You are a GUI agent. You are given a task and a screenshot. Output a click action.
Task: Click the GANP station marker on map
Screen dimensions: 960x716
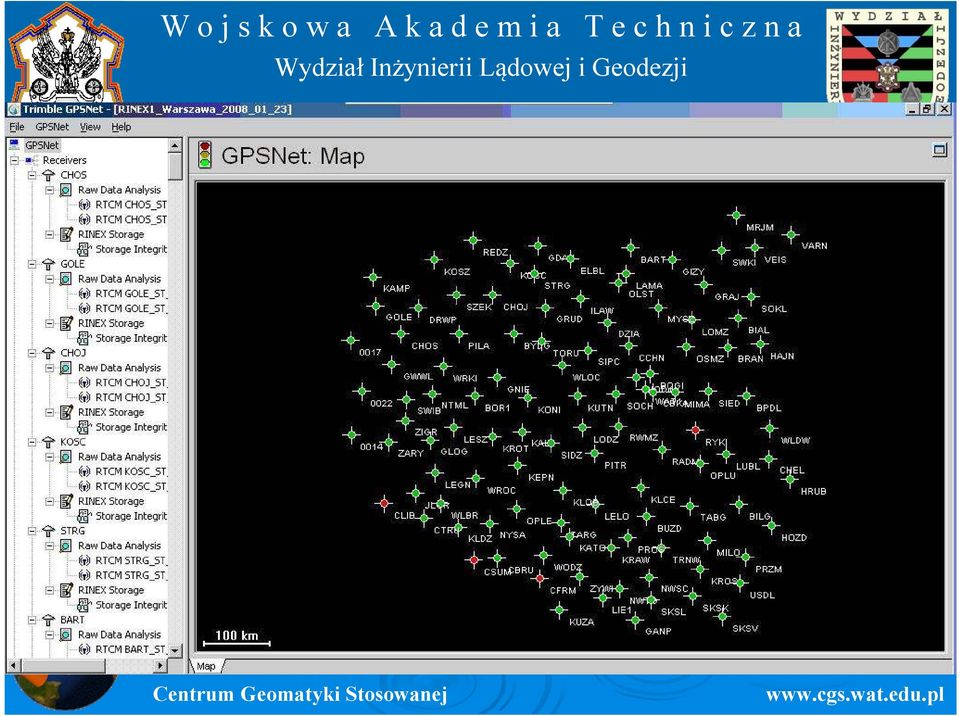[x=635, y=620]
